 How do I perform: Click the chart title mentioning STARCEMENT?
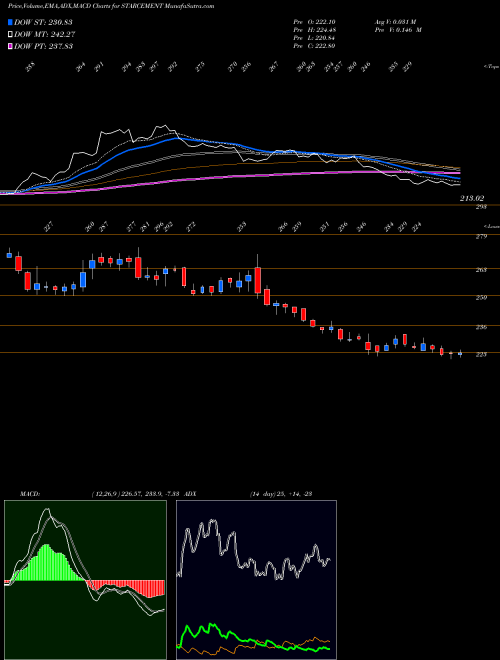pos(111,6)
